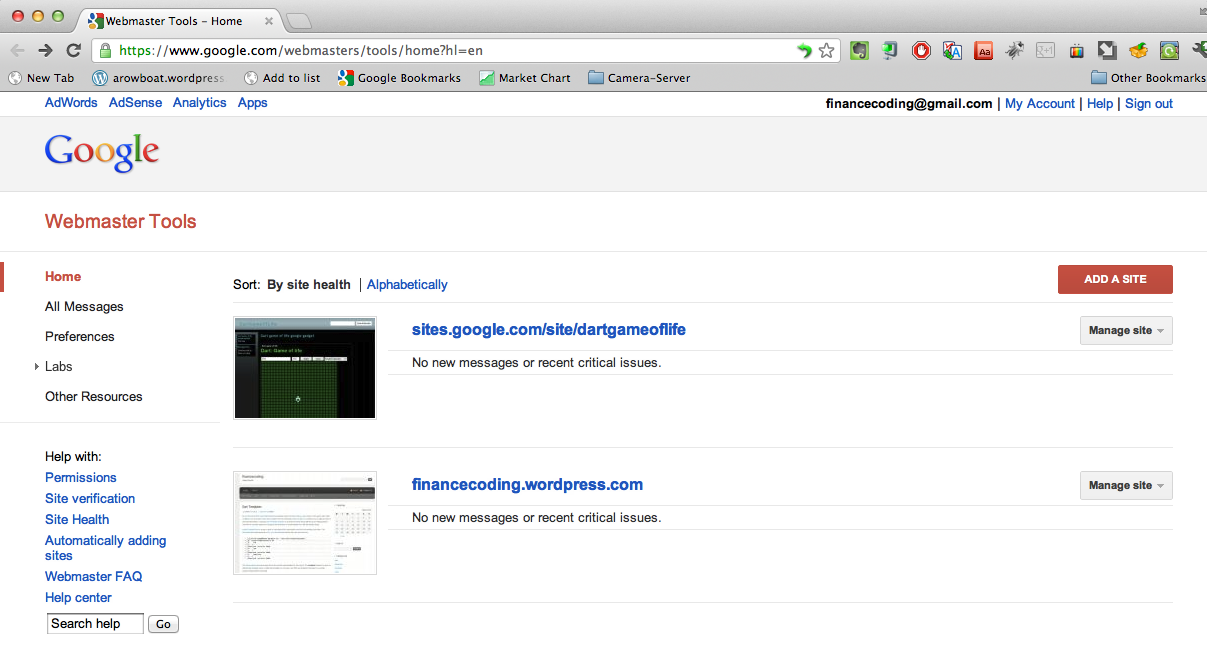The image size is (1207, 667).
Task: Go to AdSense link
Action: [135, 103]
